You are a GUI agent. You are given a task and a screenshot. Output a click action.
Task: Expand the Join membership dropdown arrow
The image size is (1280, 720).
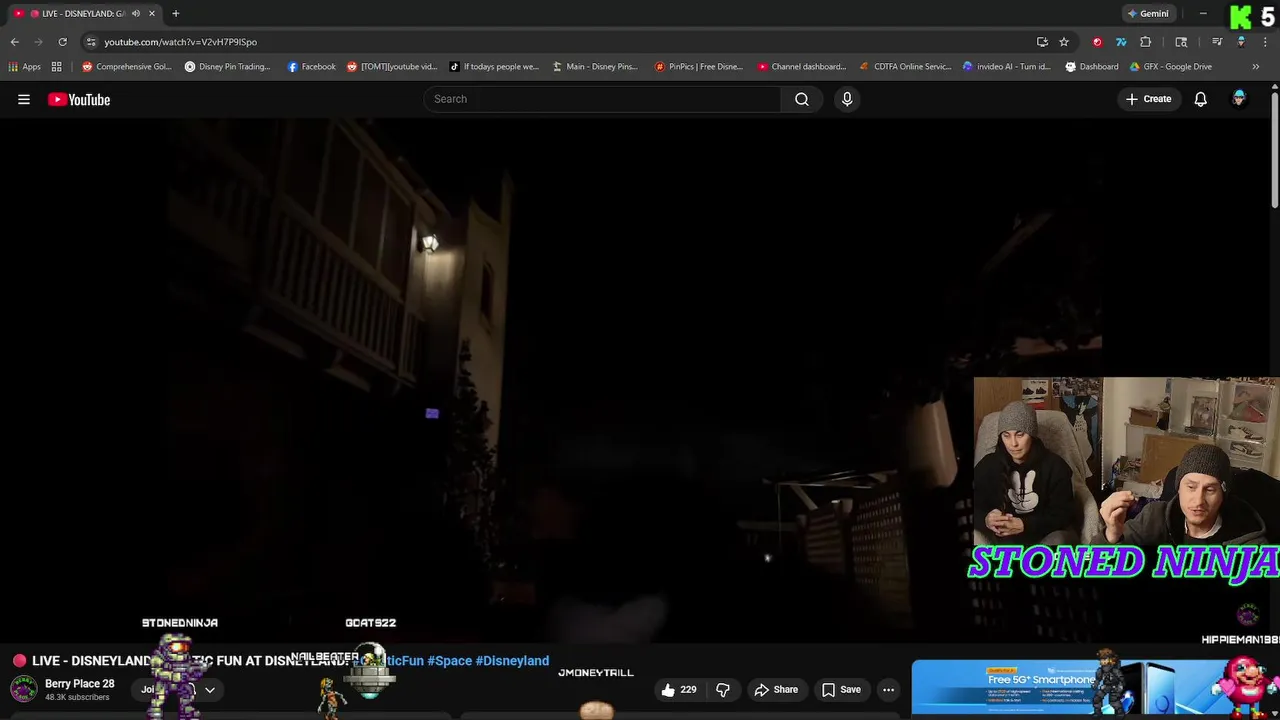(x=210, y=689)
